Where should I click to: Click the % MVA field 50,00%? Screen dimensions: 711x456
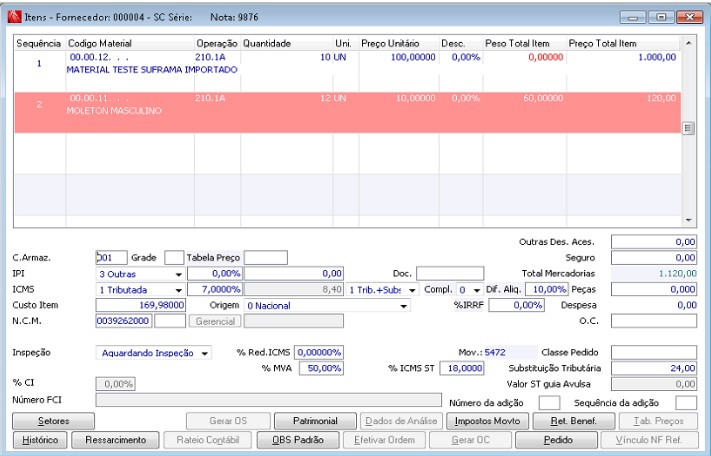coord(321,368)
